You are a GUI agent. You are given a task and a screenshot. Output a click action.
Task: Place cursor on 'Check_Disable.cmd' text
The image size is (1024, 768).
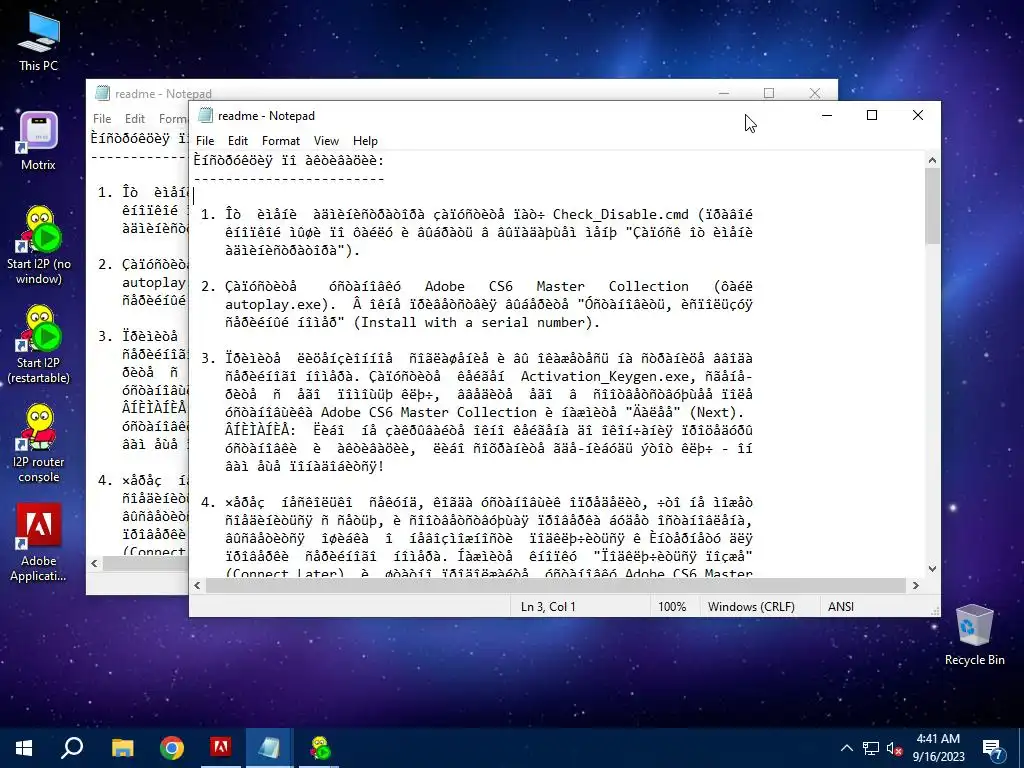click(620, 215)
